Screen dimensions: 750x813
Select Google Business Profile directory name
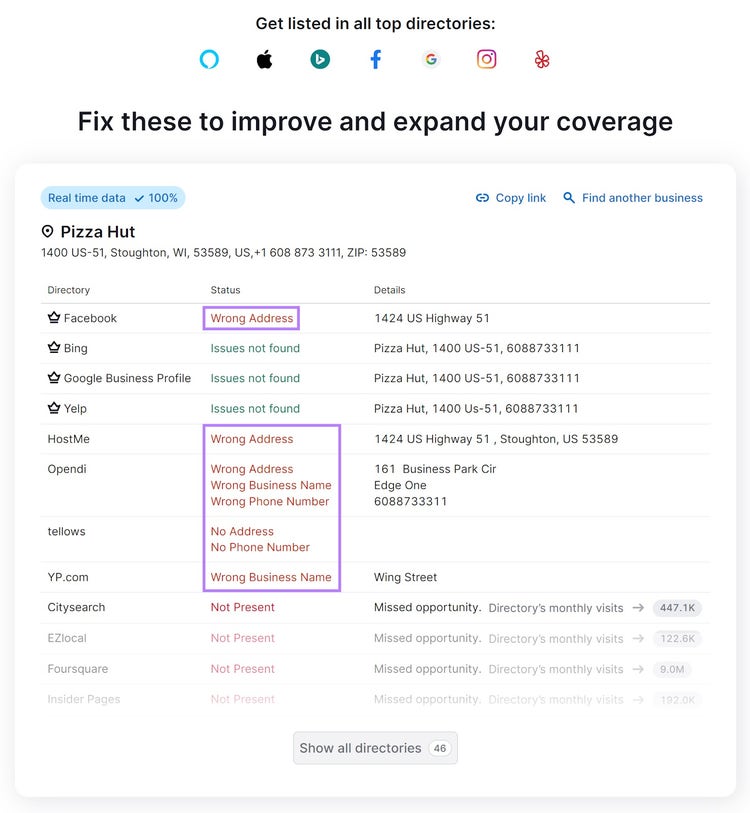pyautogui.click(x=127, y=378)
